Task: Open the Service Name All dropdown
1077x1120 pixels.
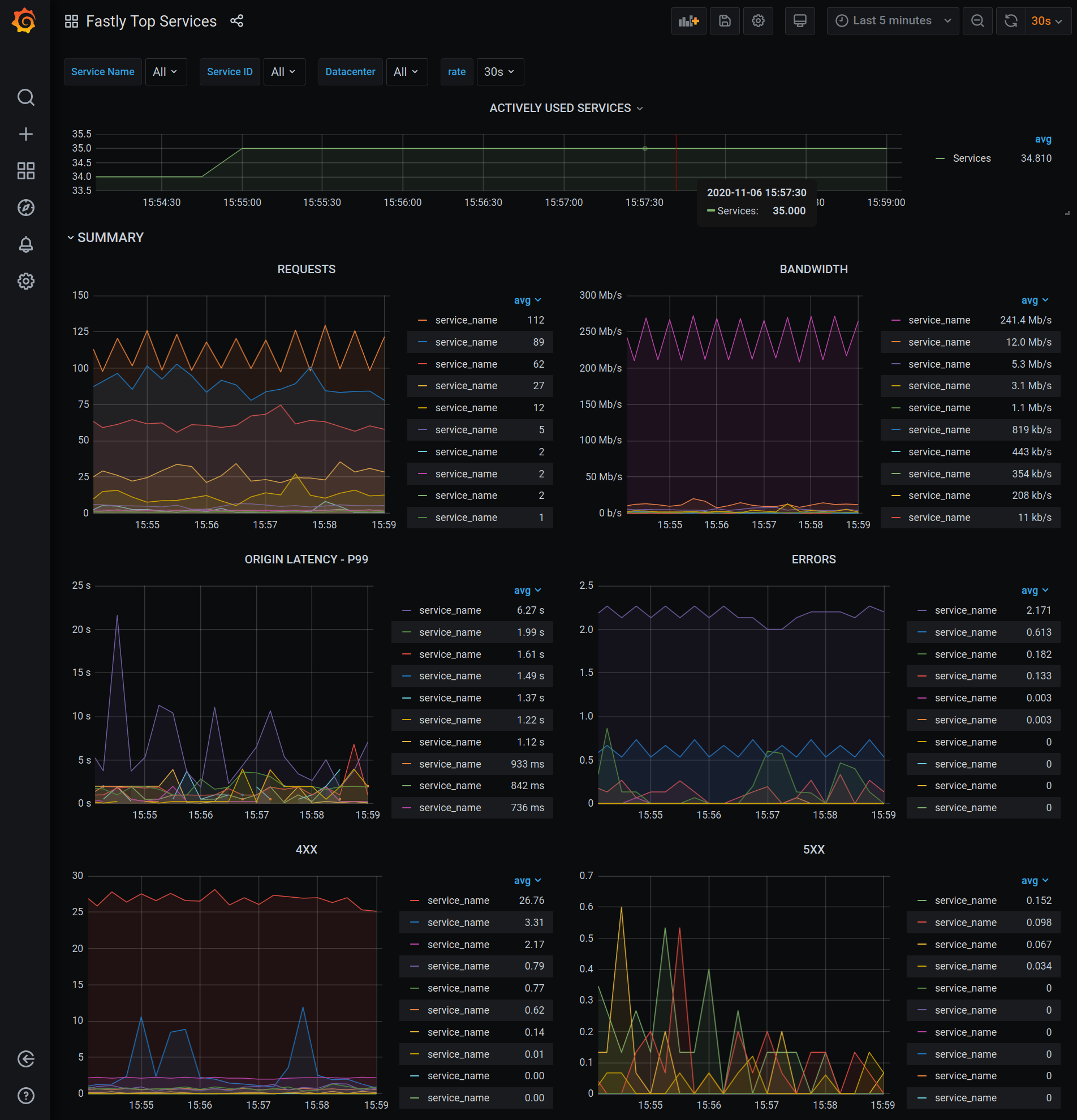Action: (166, 72)
